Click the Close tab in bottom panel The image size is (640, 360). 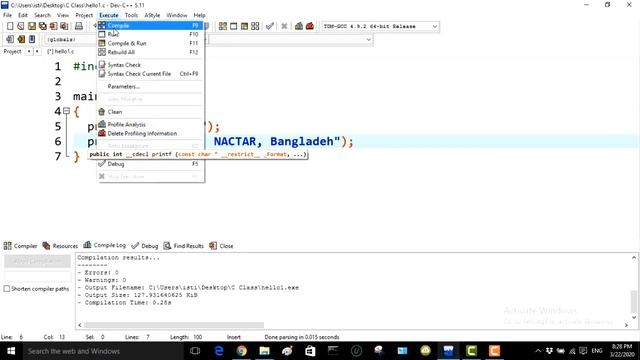[222, 246]
